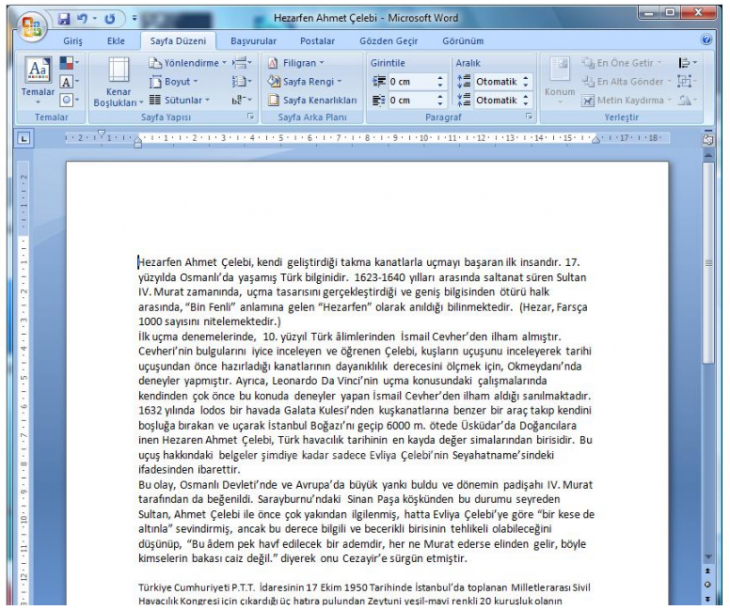
Task: Open the Metin Kaydırma text wrapping menu
Action: (627, 100)
